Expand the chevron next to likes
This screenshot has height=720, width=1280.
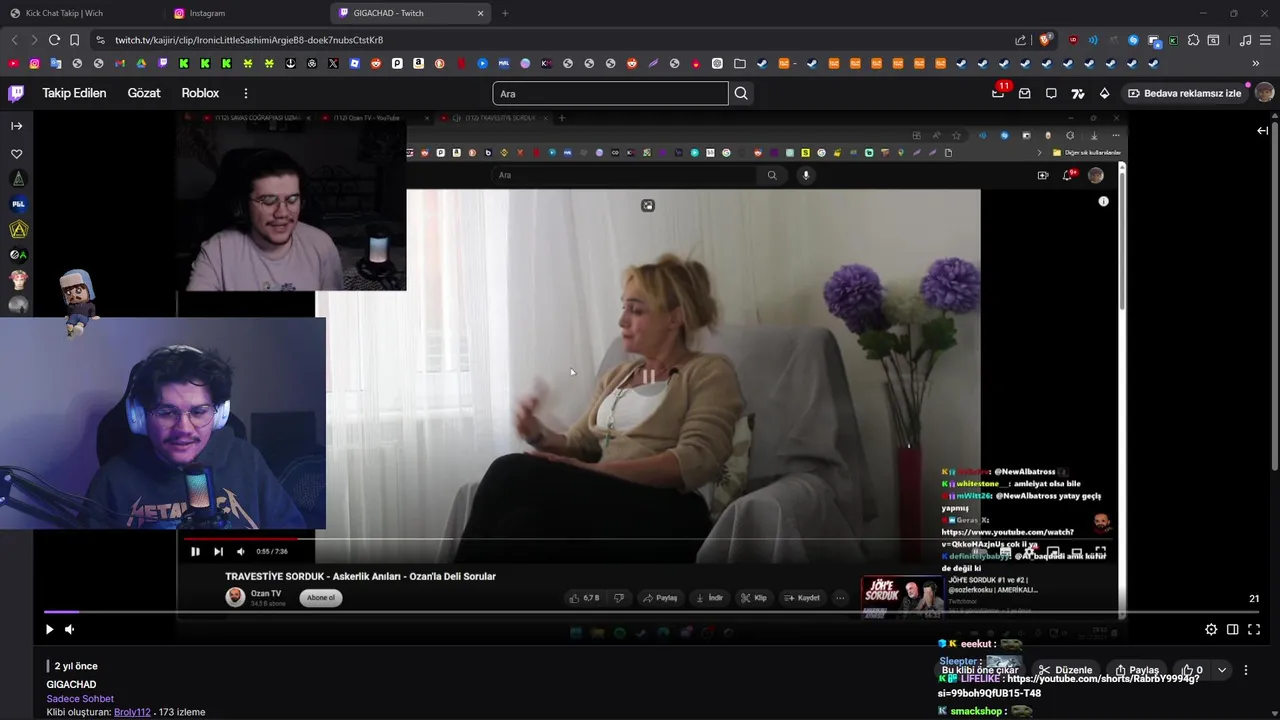[x=1221, y=670]
